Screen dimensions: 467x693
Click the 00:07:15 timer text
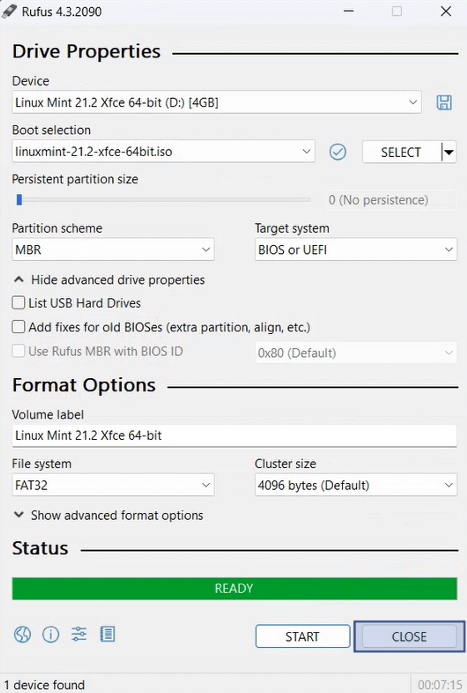(440, 685)
